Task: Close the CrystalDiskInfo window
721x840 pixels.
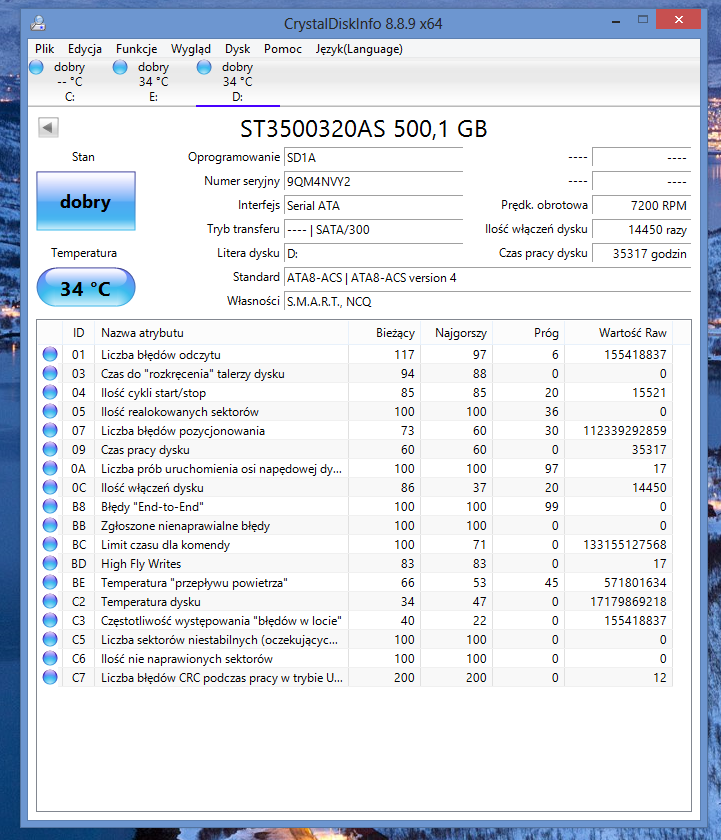Action: click(678, 20)
